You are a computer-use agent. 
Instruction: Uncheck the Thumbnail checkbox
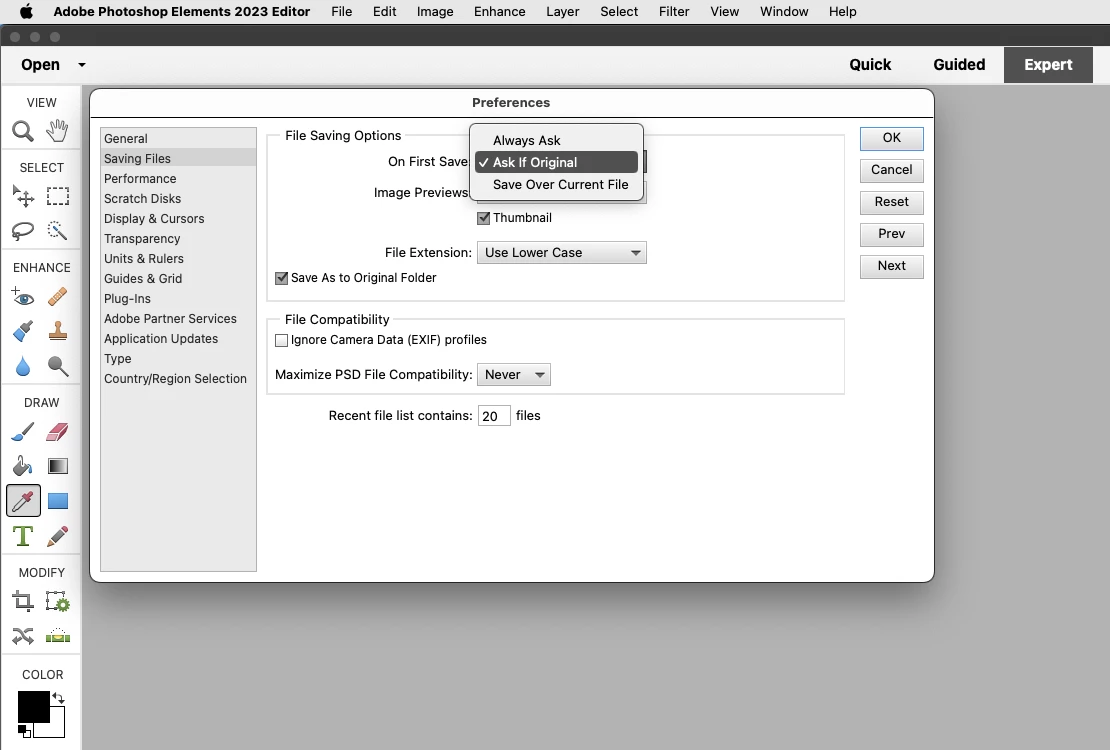[484, 218]
